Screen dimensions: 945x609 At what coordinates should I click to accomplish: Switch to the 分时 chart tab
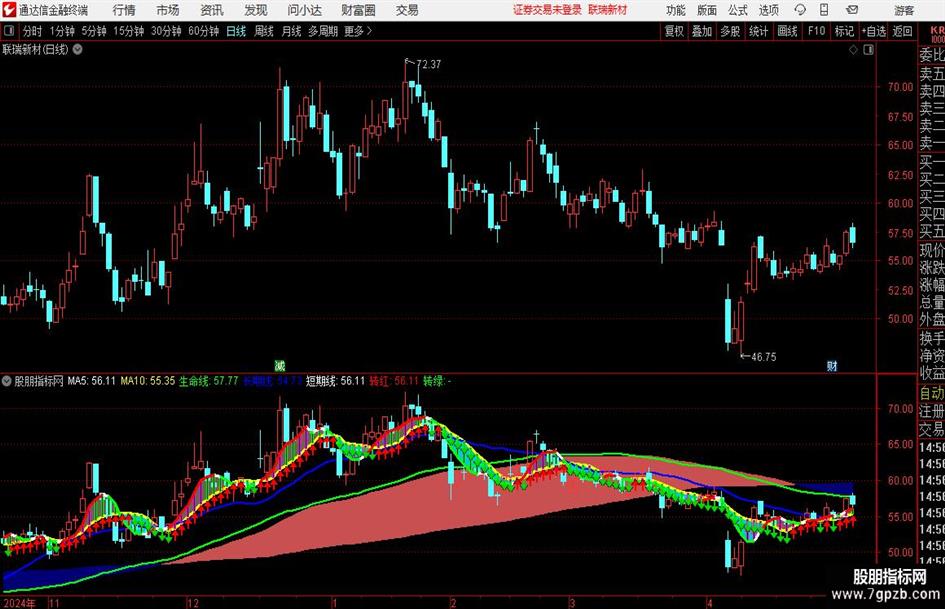click(x=33, y=31)
